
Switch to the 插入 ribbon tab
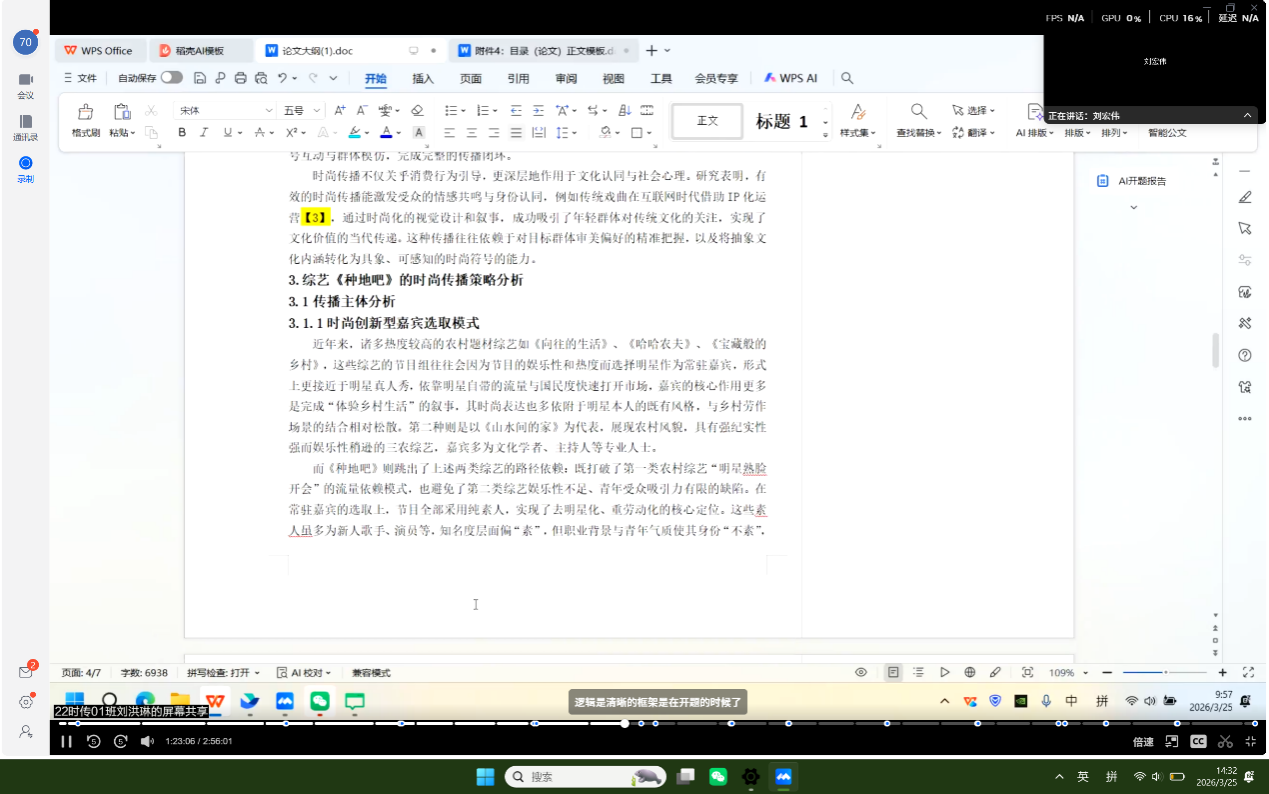click(x=423, y=78)
